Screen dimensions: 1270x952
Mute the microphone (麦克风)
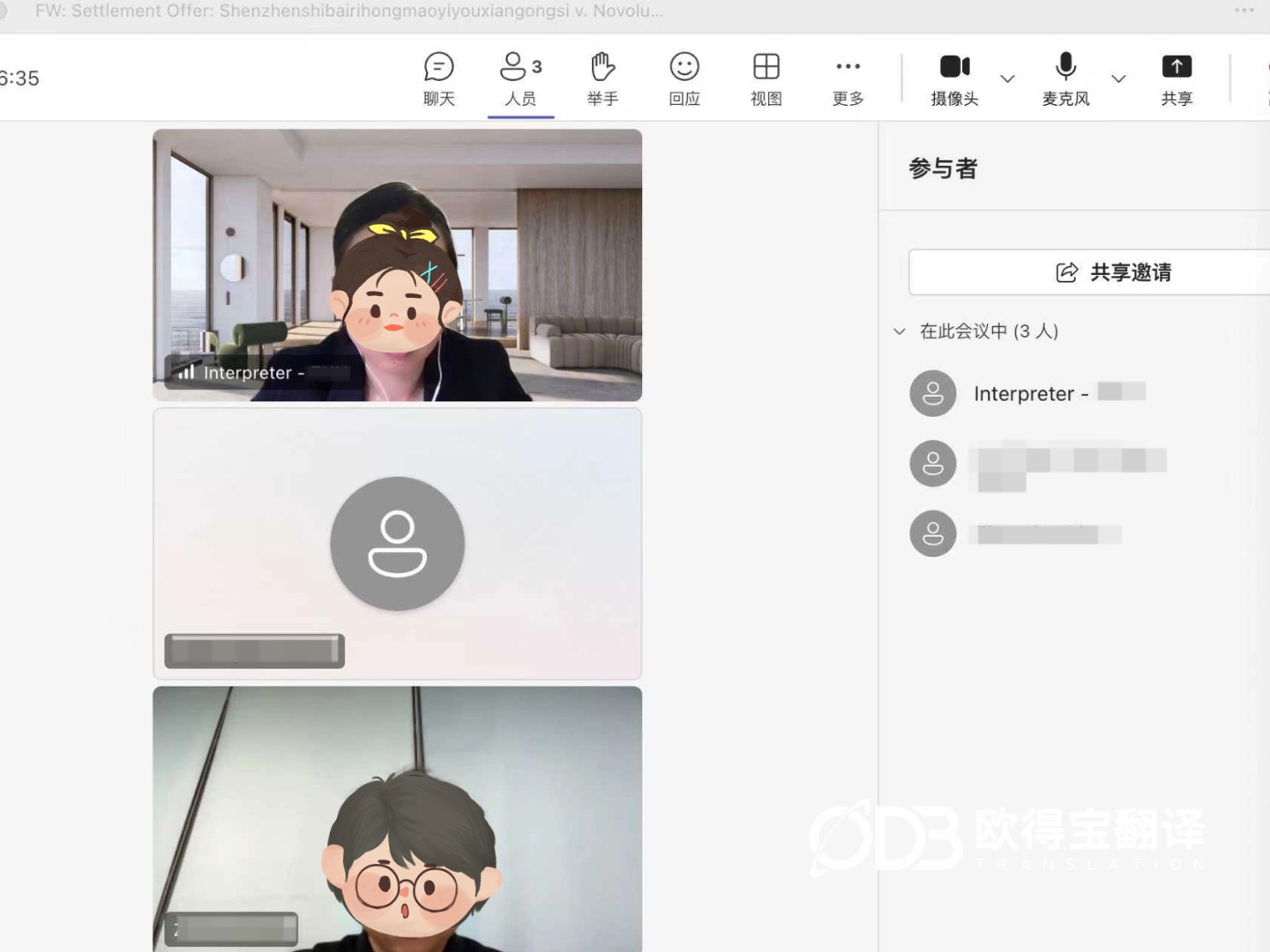pos(1065,79)
